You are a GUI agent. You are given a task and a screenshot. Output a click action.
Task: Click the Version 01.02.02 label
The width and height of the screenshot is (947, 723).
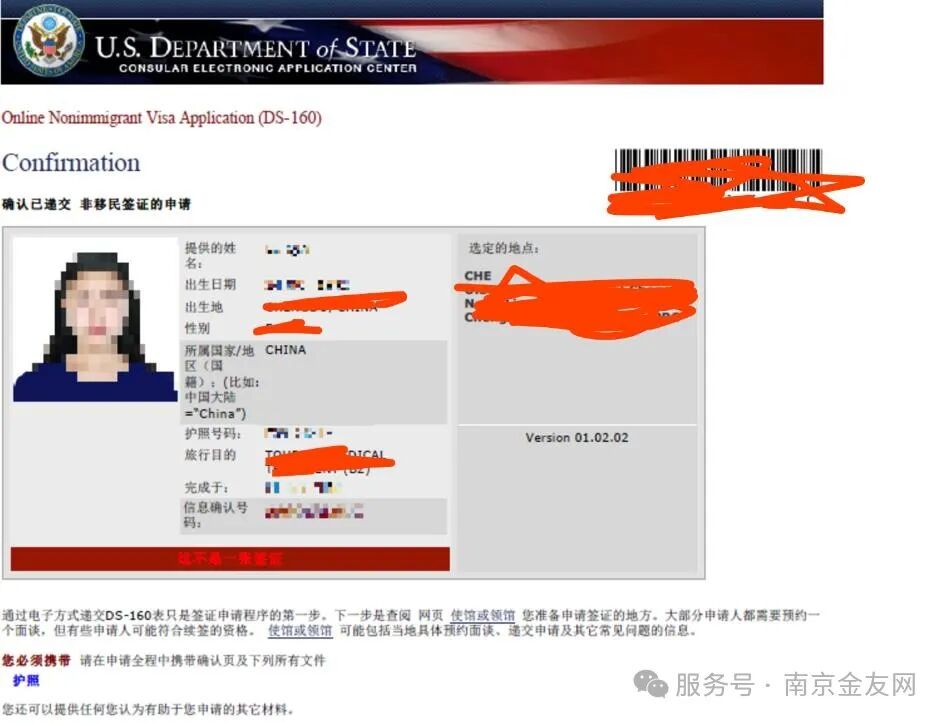point(576,437)
